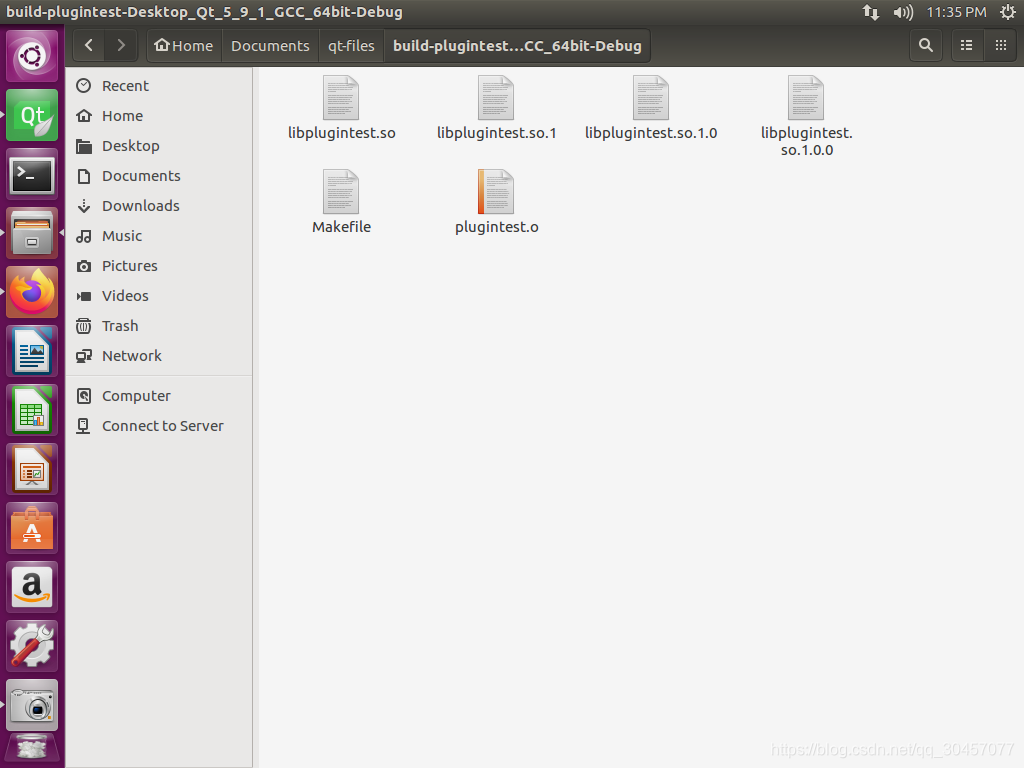Select the libplugintest.so.1.0.0 file icon
The image size is (1024, 768).
pyautogui.click(x=806, y=98)
